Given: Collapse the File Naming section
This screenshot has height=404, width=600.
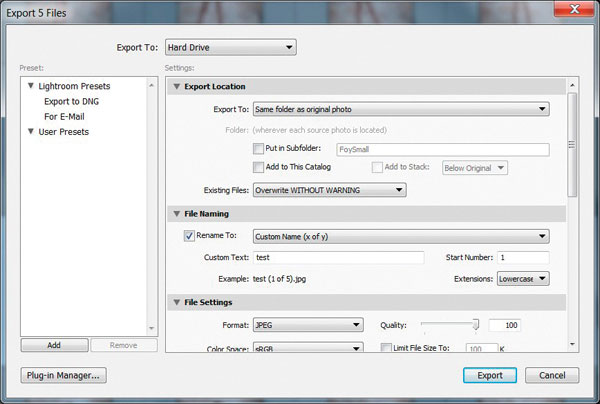Looking at the screenshot, I should tap(177, 214).
